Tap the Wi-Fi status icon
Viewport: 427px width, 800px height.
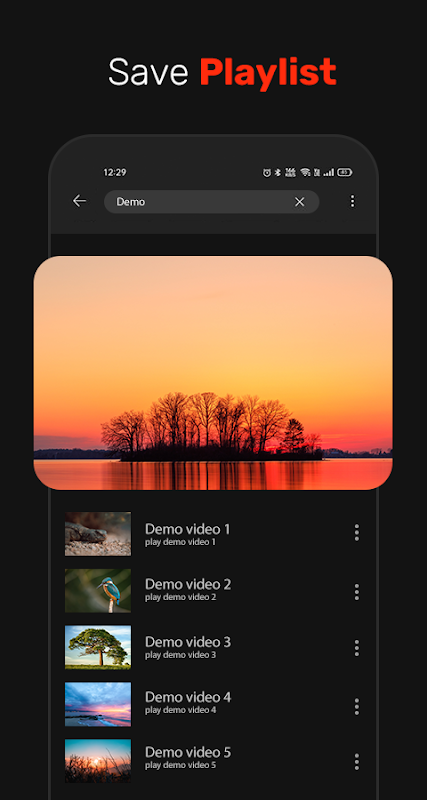point(305,172)
